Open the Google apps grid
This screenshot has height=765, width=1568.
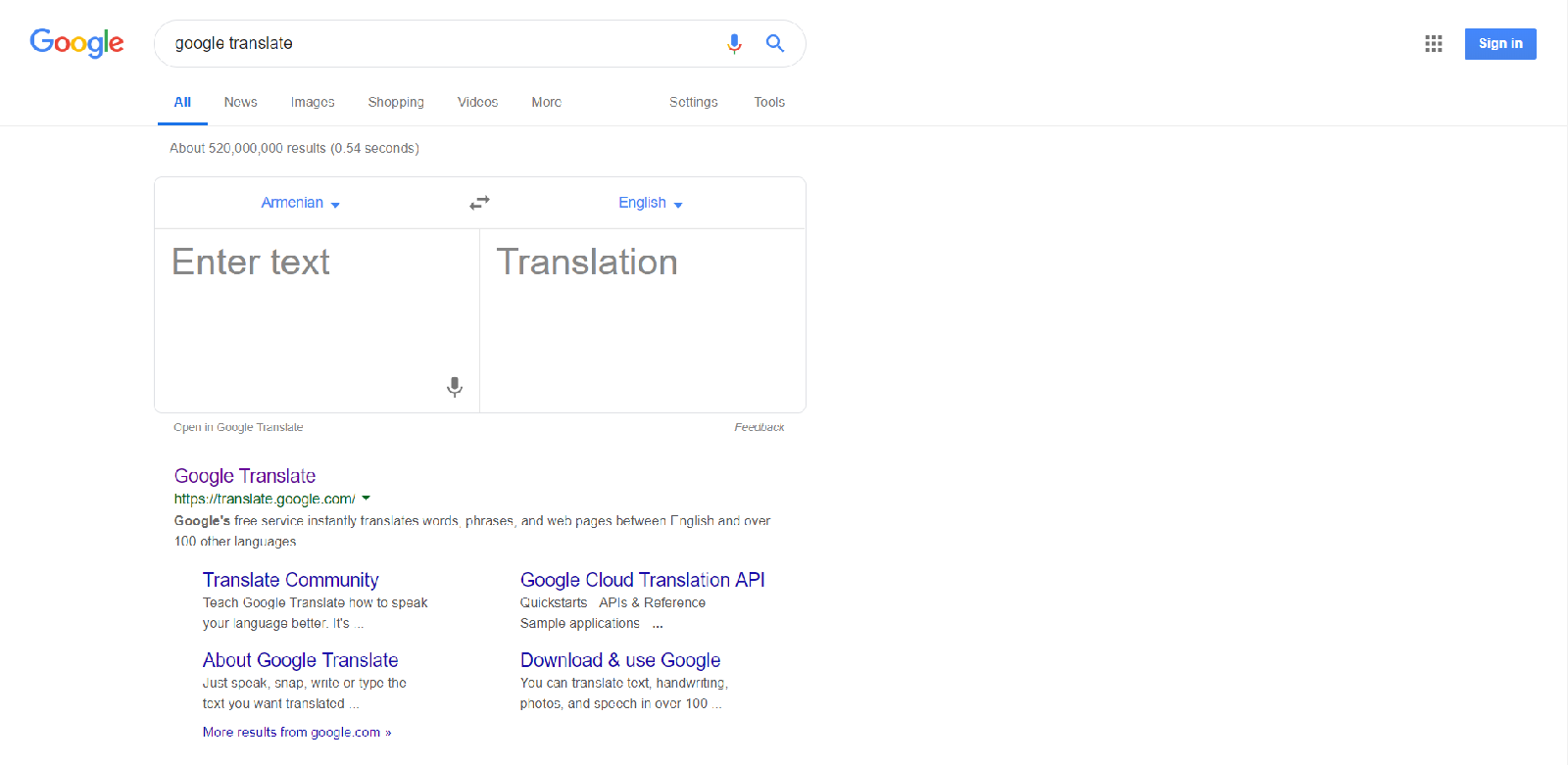pos(1434,43)
